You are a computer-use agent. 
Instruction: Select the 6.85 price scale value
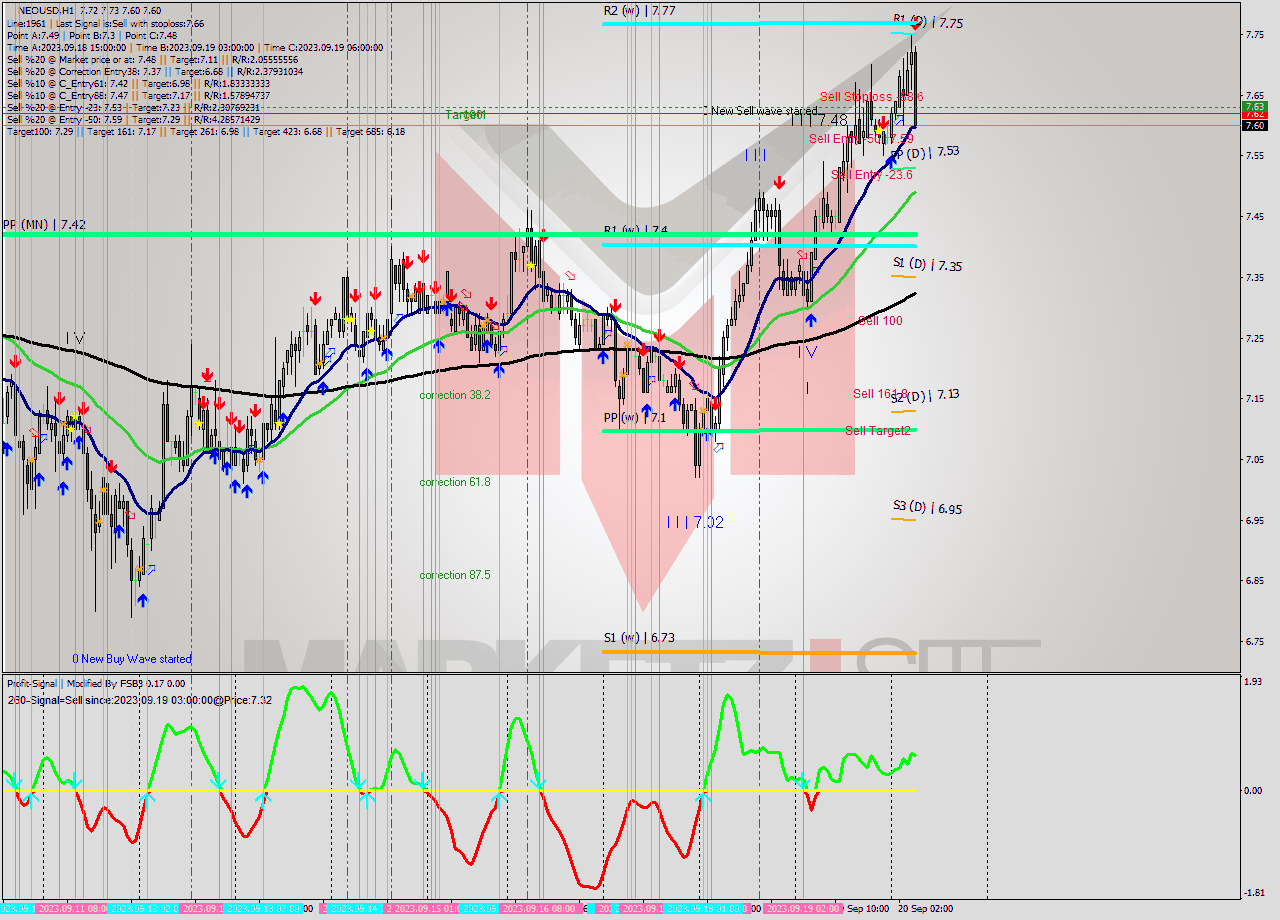tap(1255, 580)
